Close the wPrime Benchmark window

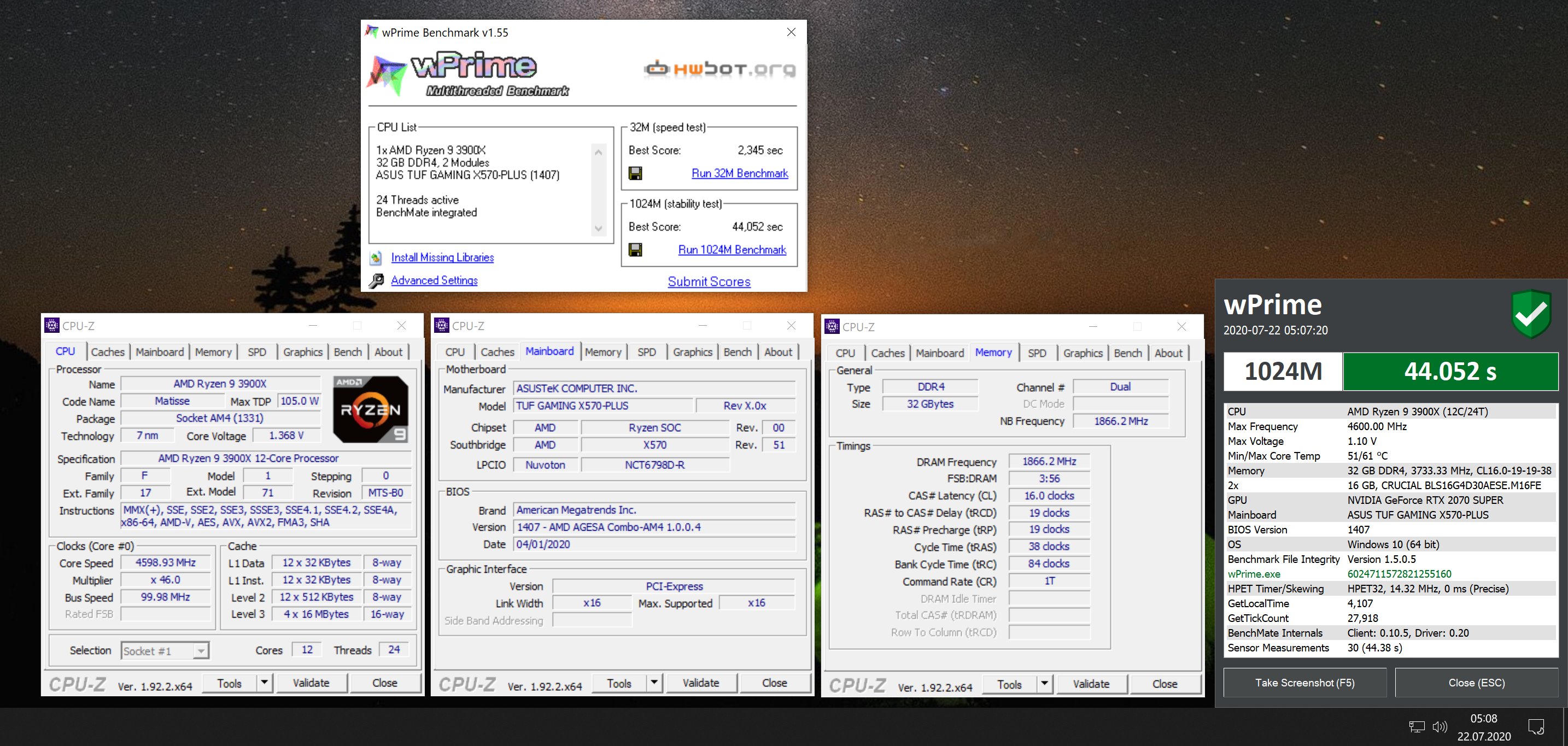point(791,32)
